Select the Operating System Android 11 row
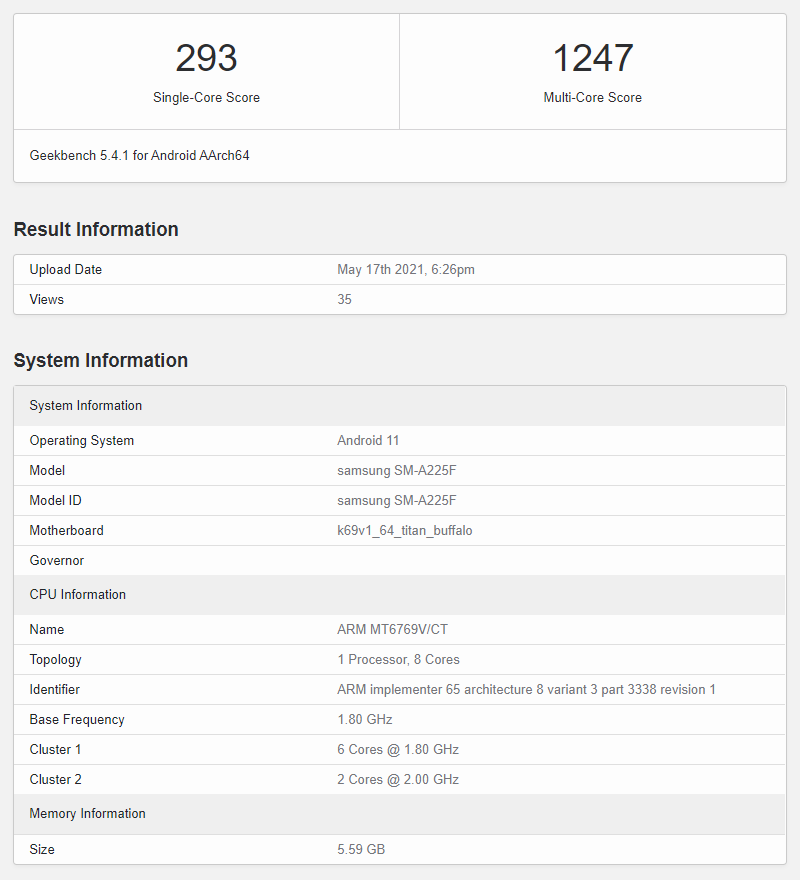 click(400, 440)
